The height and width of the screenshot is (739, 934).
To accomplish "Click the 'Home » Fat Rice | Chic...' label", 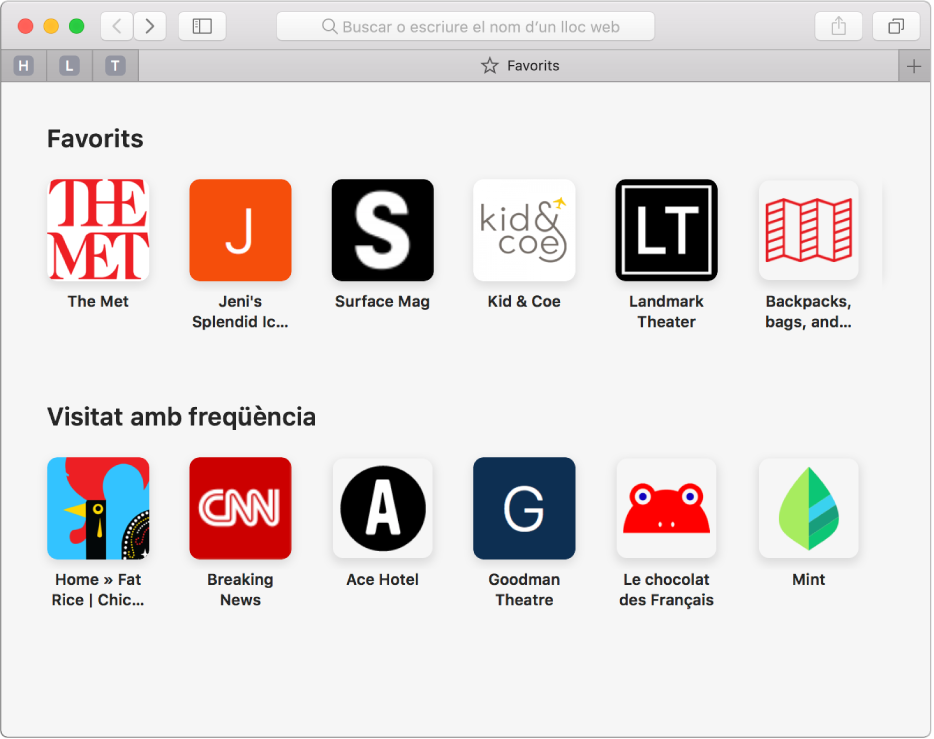I will (x=98, y=590).
